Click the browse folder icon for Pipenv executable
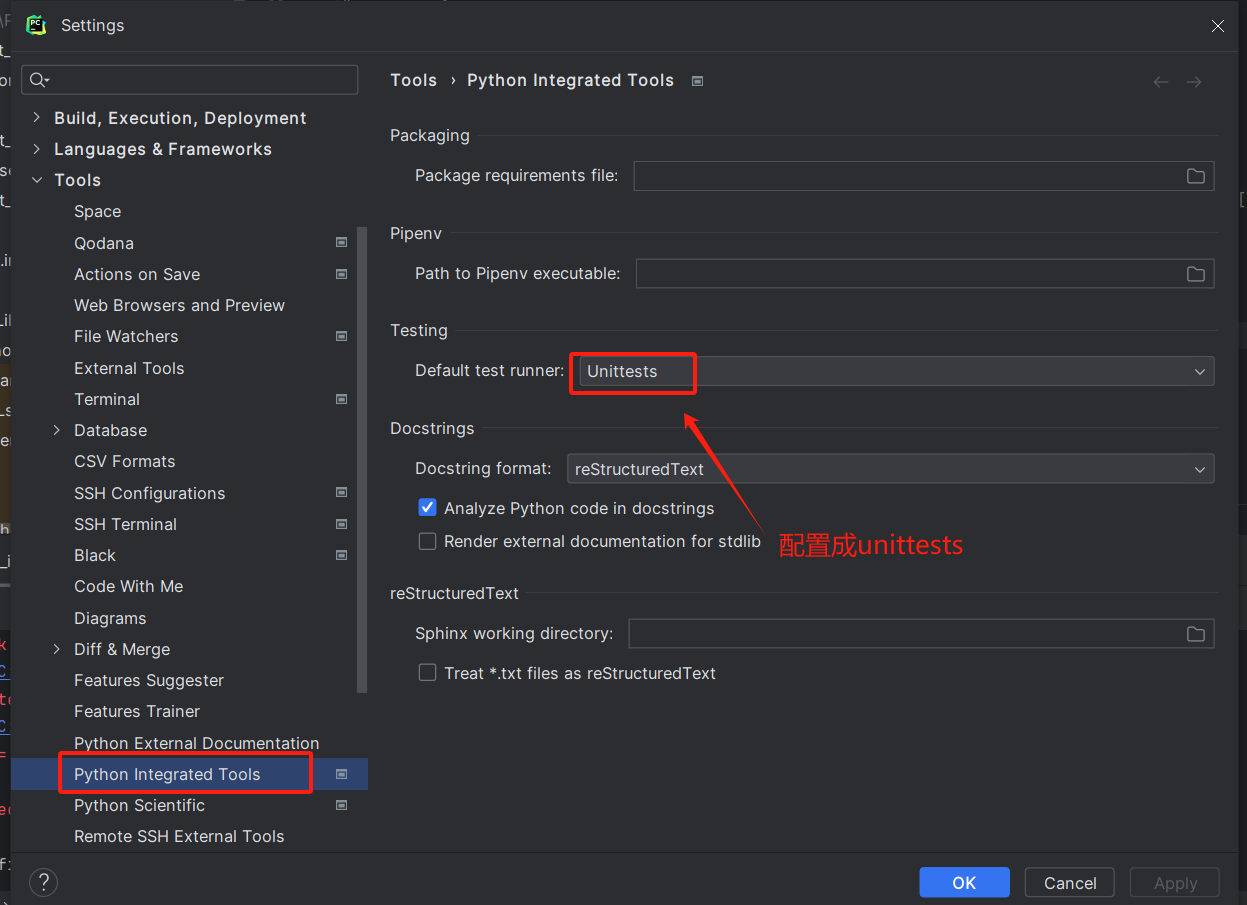 1195,274
